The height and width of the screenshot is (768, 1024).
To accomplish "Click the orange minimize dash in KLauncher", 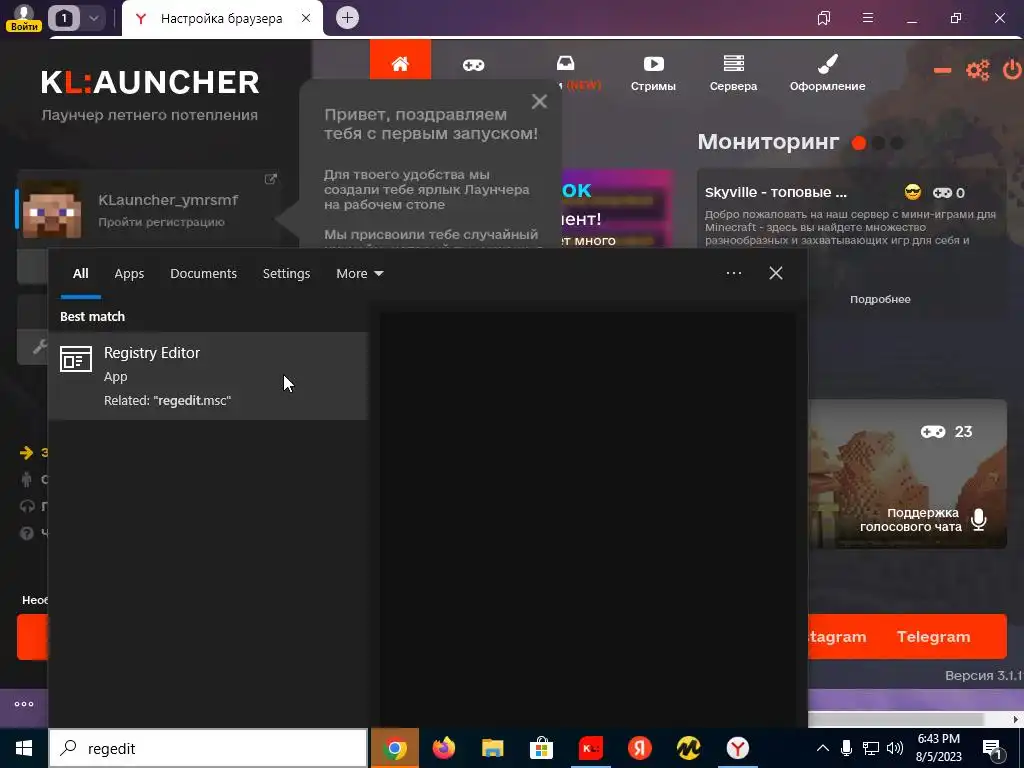I will click(x=942, y=70).
